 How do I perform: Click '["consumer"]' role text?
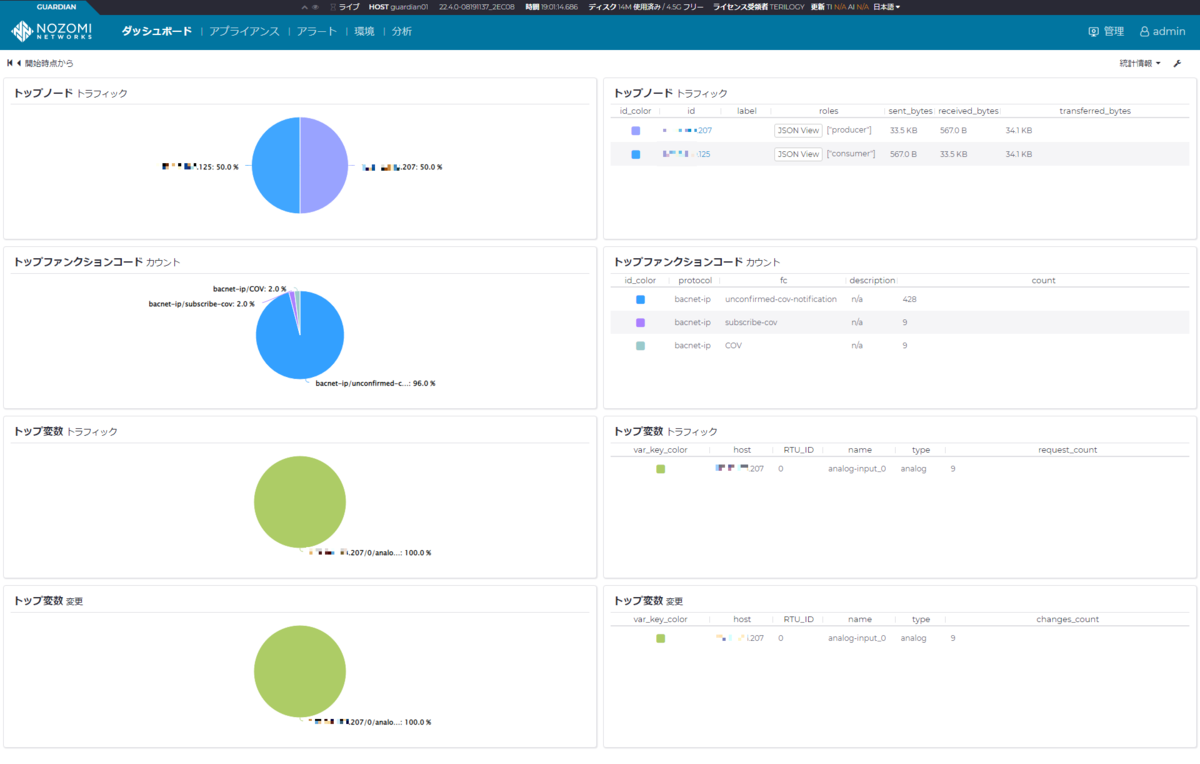click(x=851, y=154)
